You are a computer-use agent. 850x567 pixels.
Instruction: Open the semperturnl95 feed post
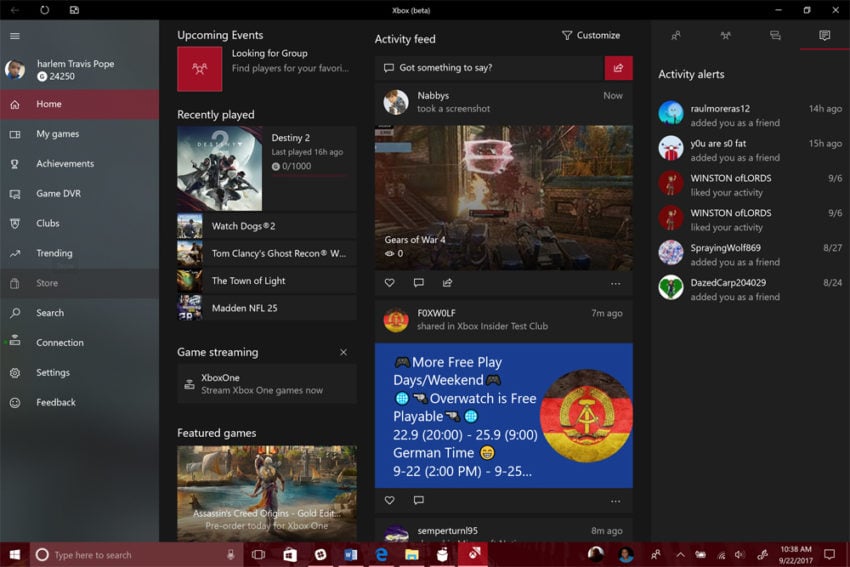(504, 531)
